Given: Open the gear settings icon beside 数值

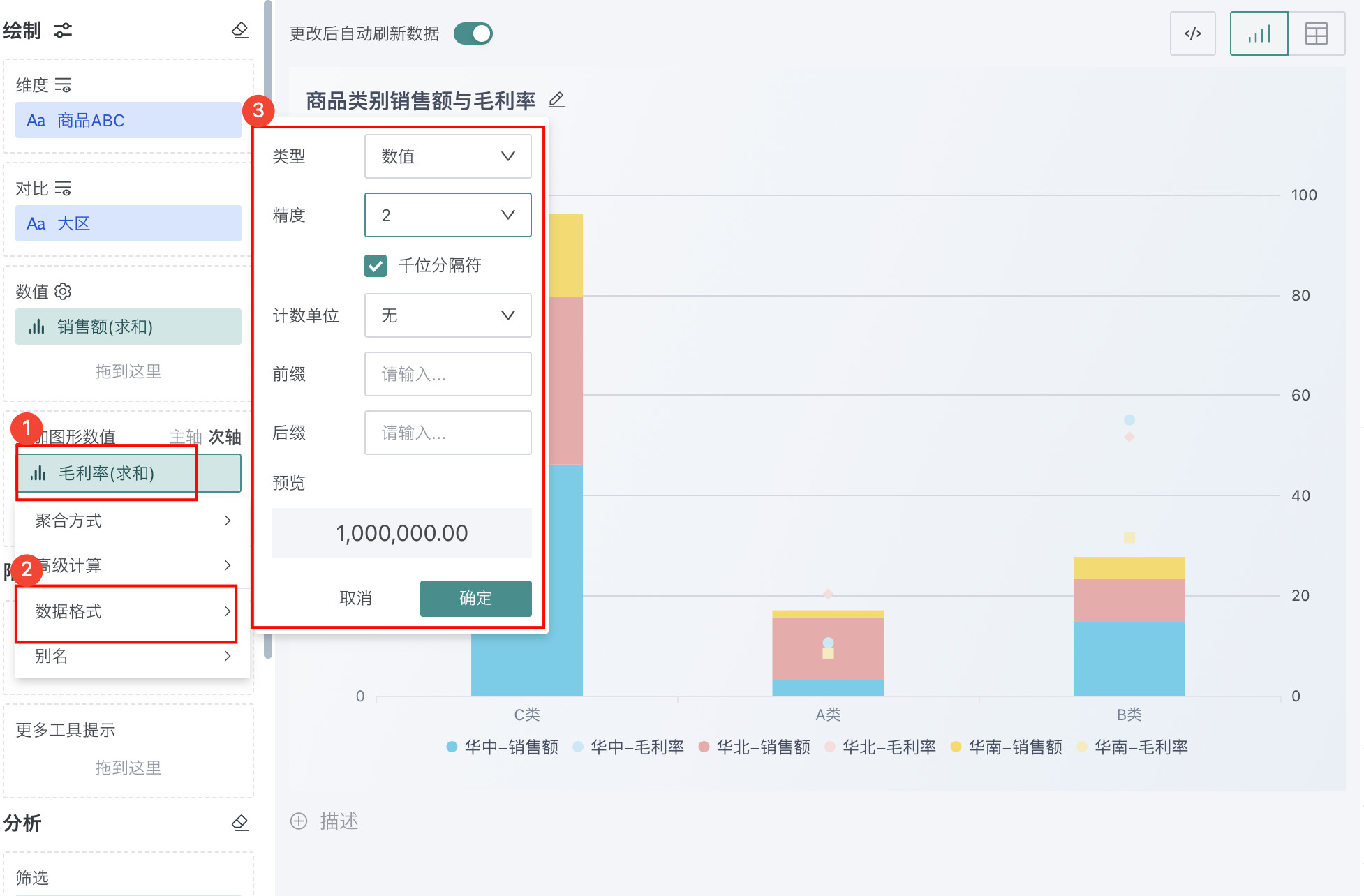Looking at the screenshot, I should pos(63,291).
